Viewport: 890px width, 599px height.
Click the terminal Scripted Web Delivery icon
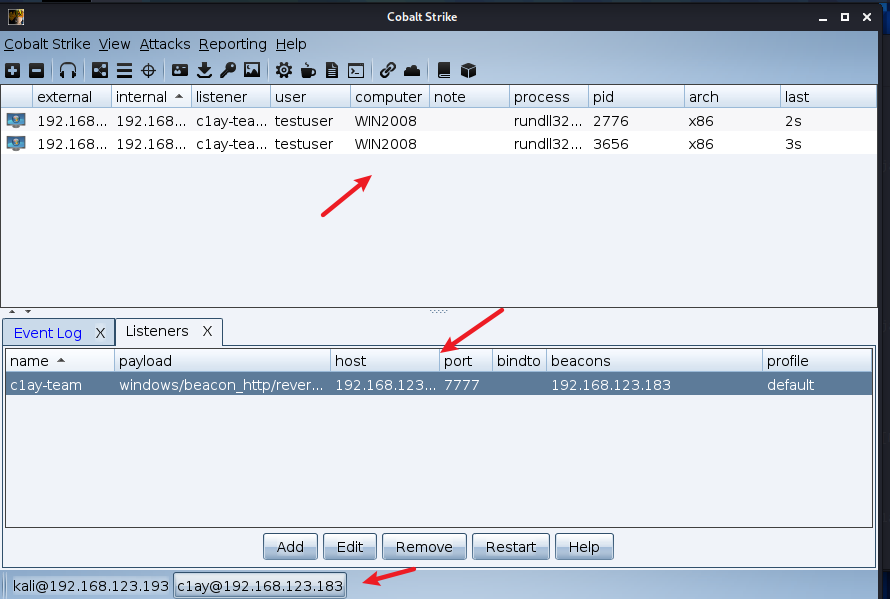click(356, 70)
